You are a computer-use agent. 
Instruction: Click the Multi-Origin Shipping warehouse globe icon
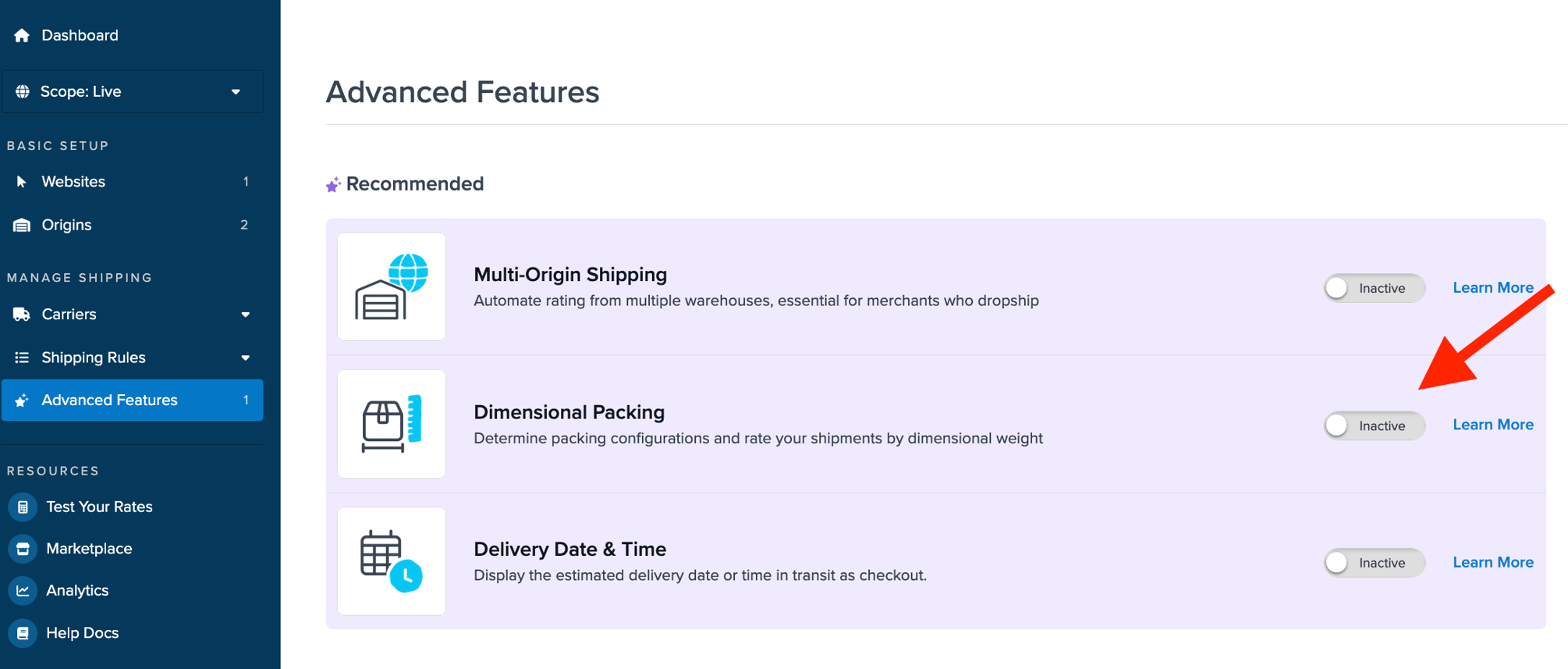(x=392, y=286)
